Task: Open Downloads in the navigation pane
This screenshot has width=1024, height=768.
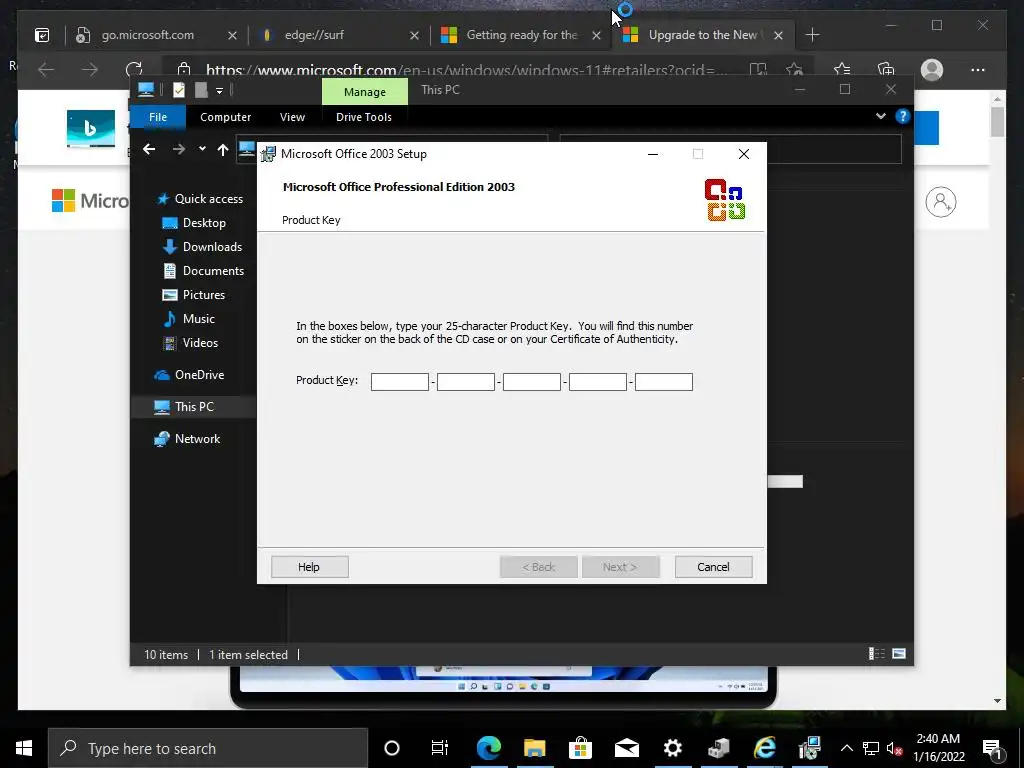Action: click(201, 247)
